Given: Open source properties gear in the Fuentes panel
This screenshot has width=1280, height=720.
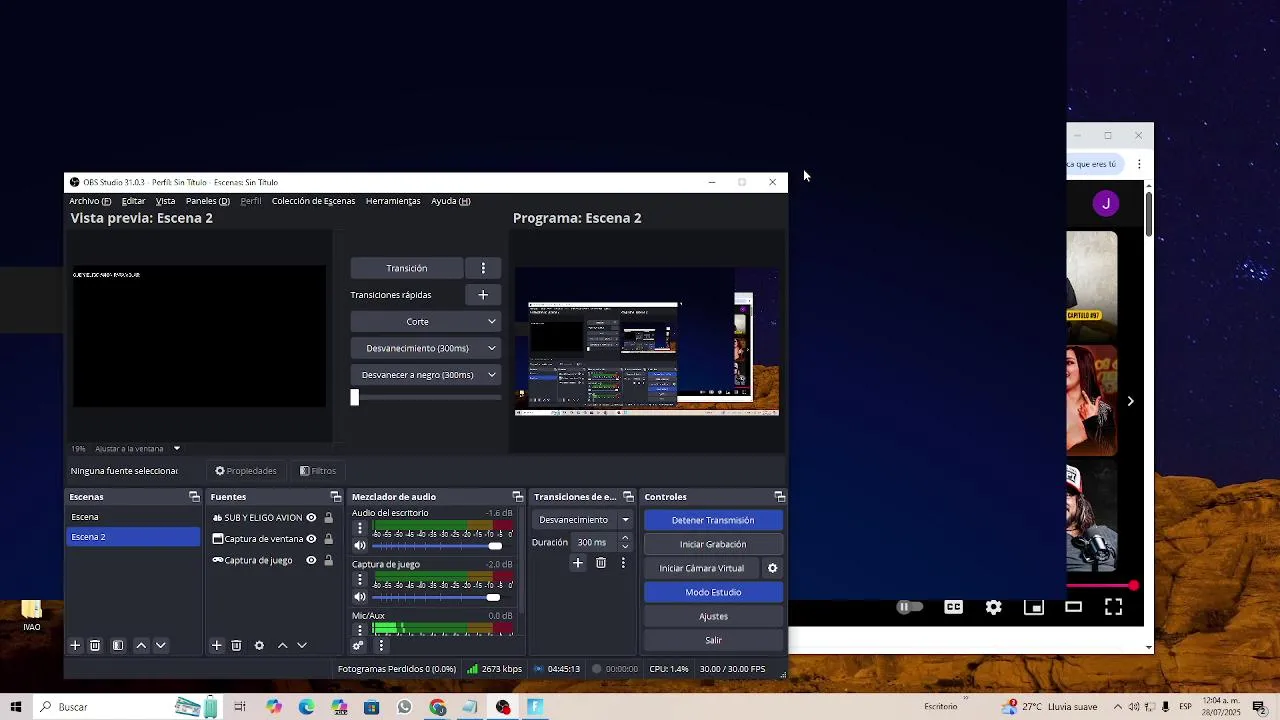Looking at the screenshot, I should [259, 646].
